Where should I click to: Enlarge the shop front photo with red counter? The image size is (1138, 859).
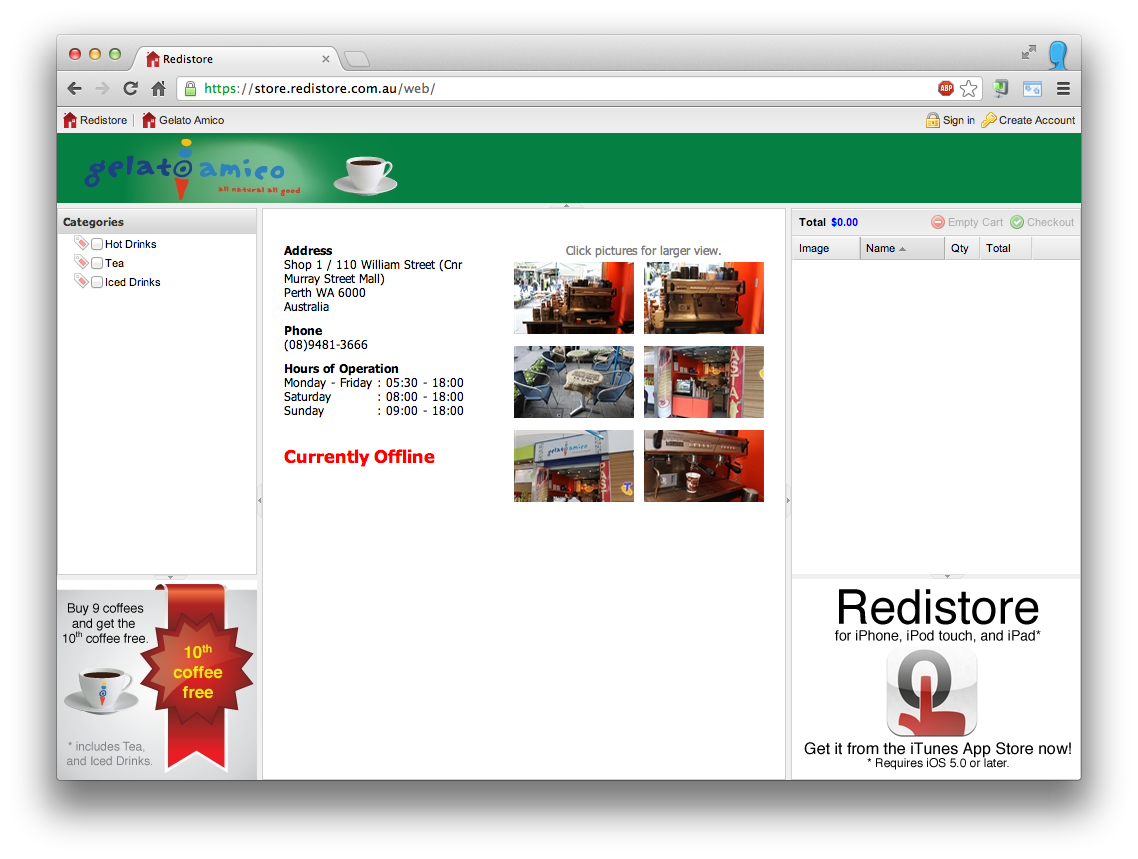point(703,382)
